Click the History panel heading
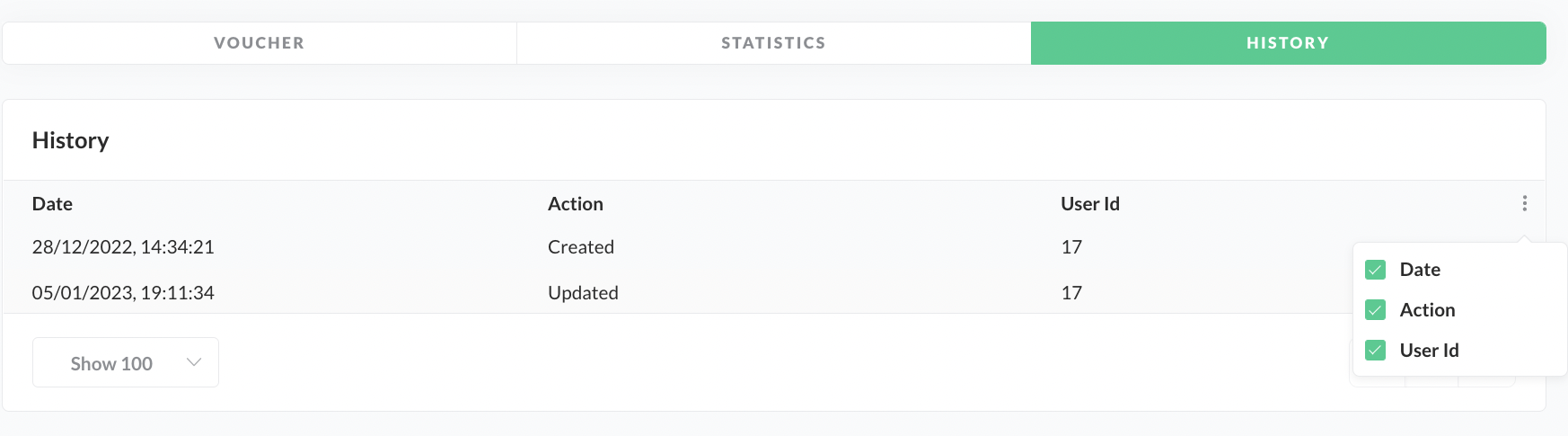 click(70, 140)
